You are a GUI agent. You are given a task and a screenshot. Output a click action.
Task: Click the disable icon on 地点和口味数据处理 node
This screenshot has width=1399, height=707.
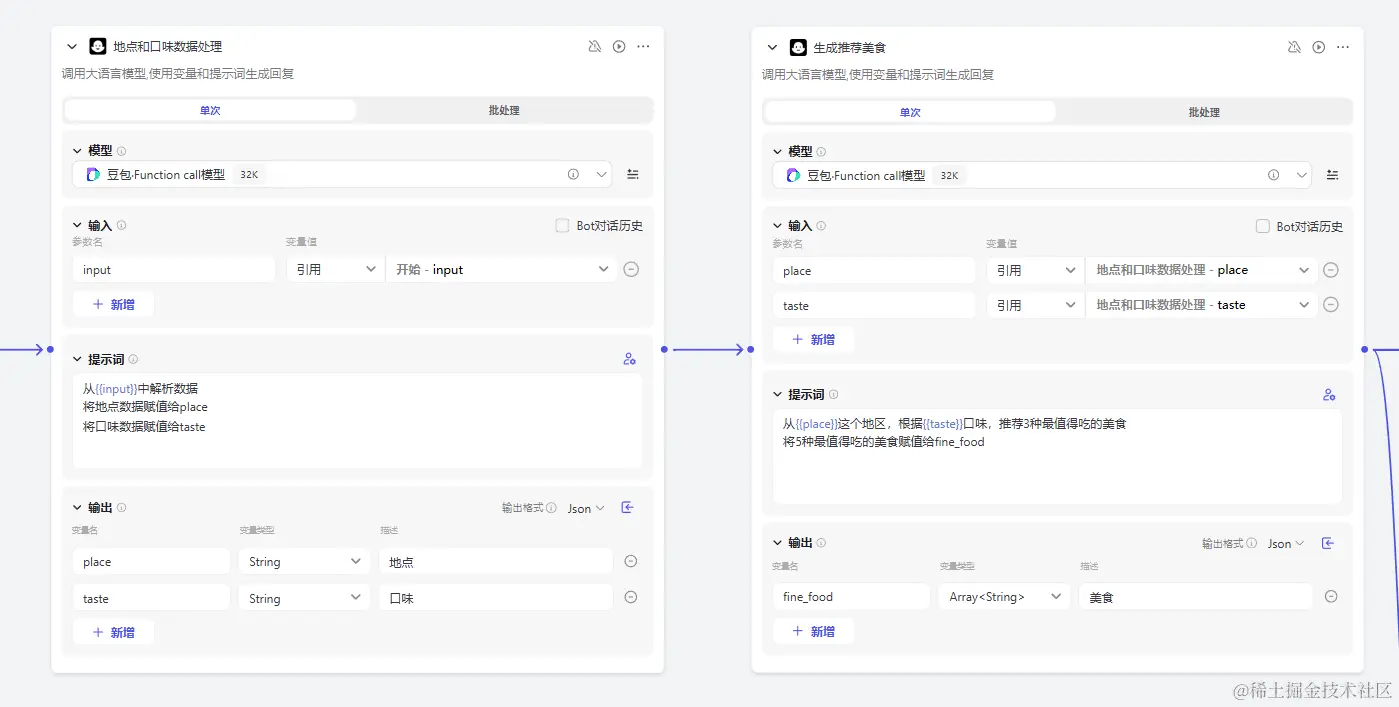(595, 46)
